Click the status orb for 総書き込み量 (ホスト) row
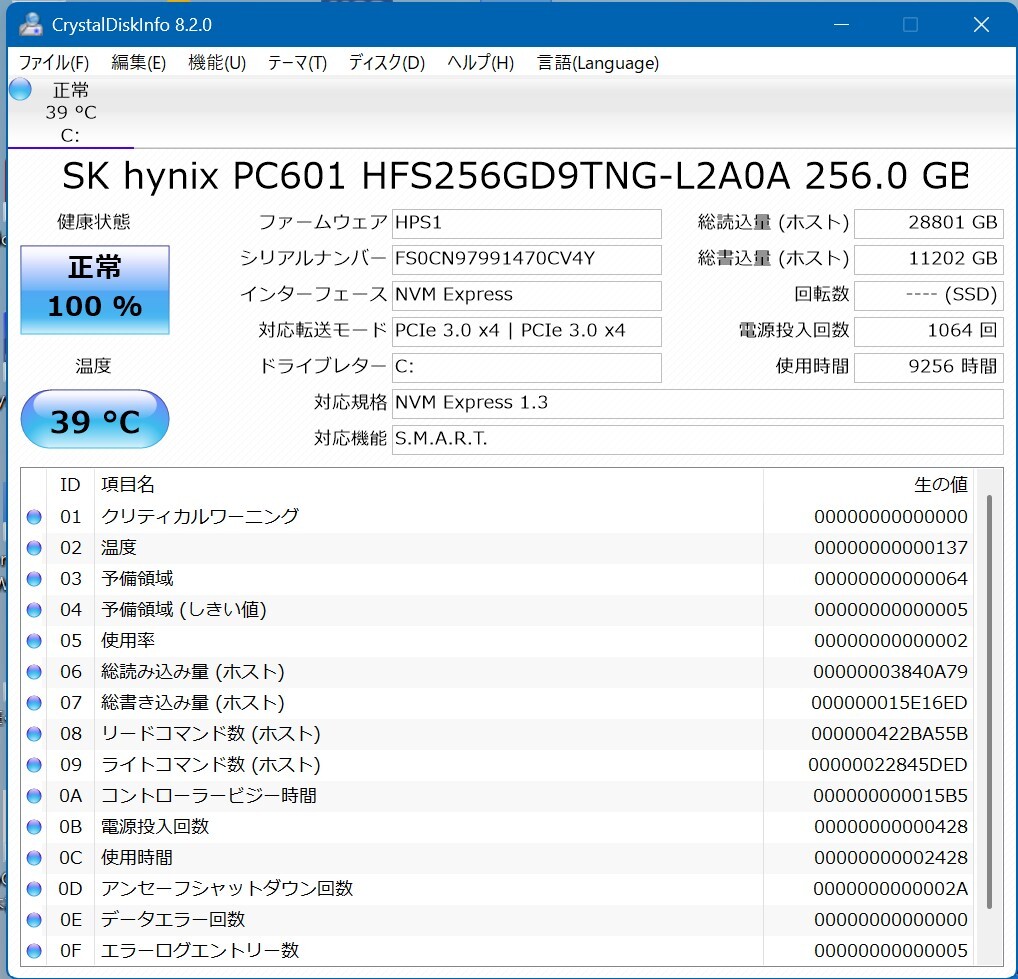 click(34, 703)
